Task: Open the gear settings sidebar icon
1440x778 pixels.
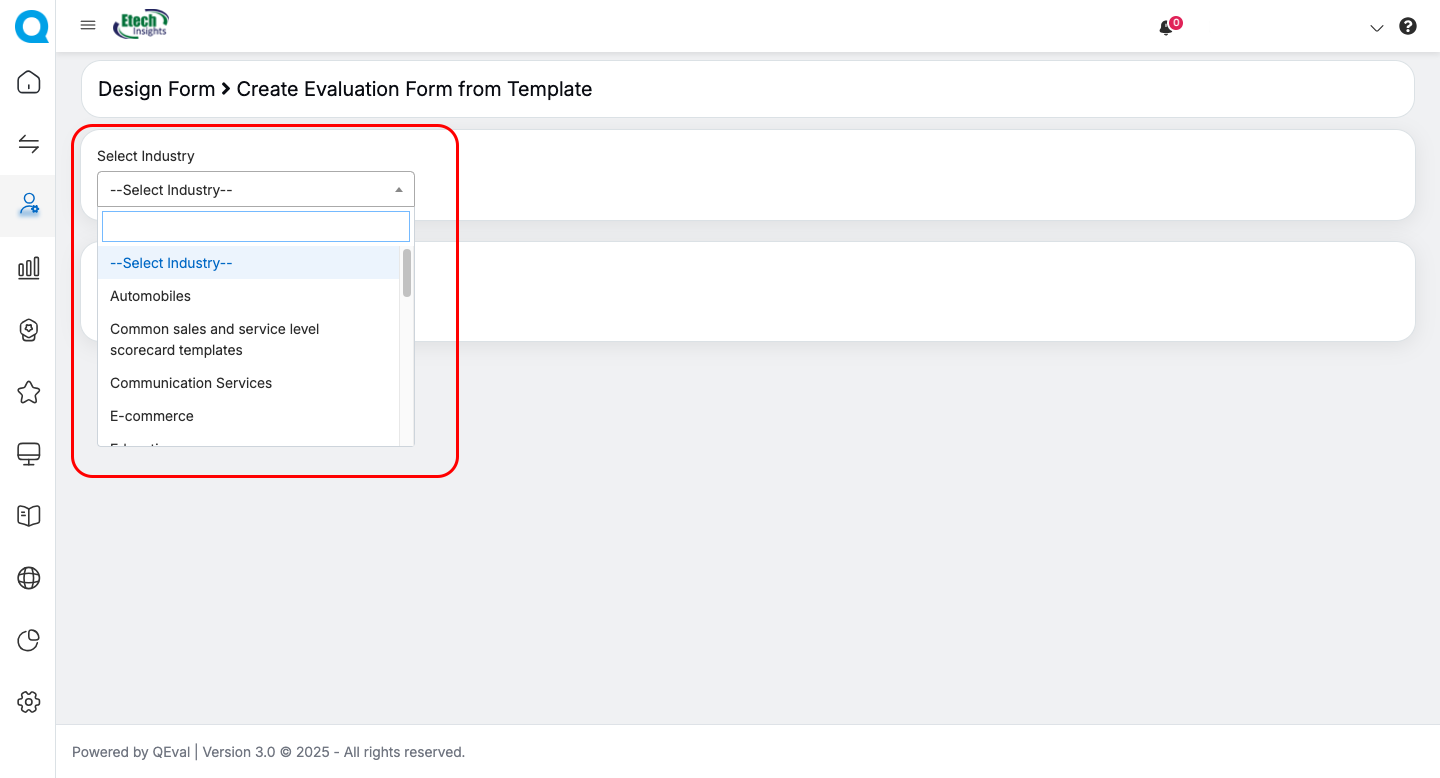Action: [29, 702]
